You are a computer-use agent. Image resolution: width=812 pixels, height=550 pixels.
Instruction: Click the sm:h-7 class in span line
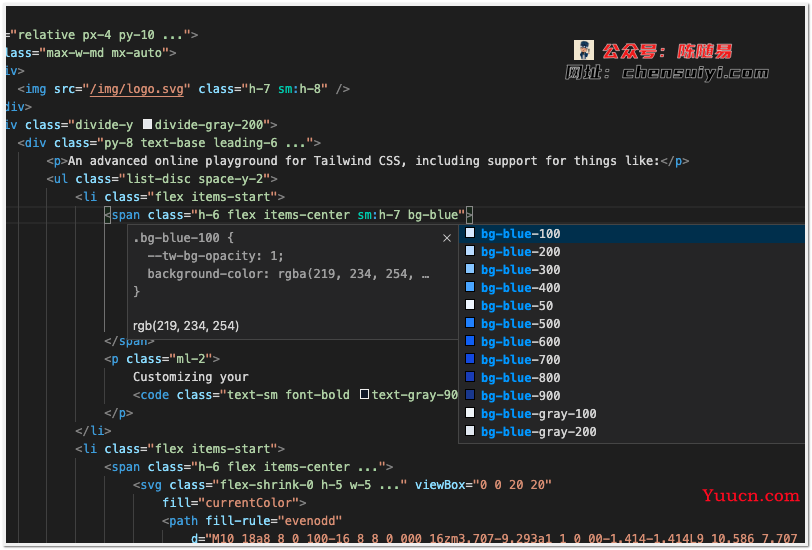click(x=379, y=215)
